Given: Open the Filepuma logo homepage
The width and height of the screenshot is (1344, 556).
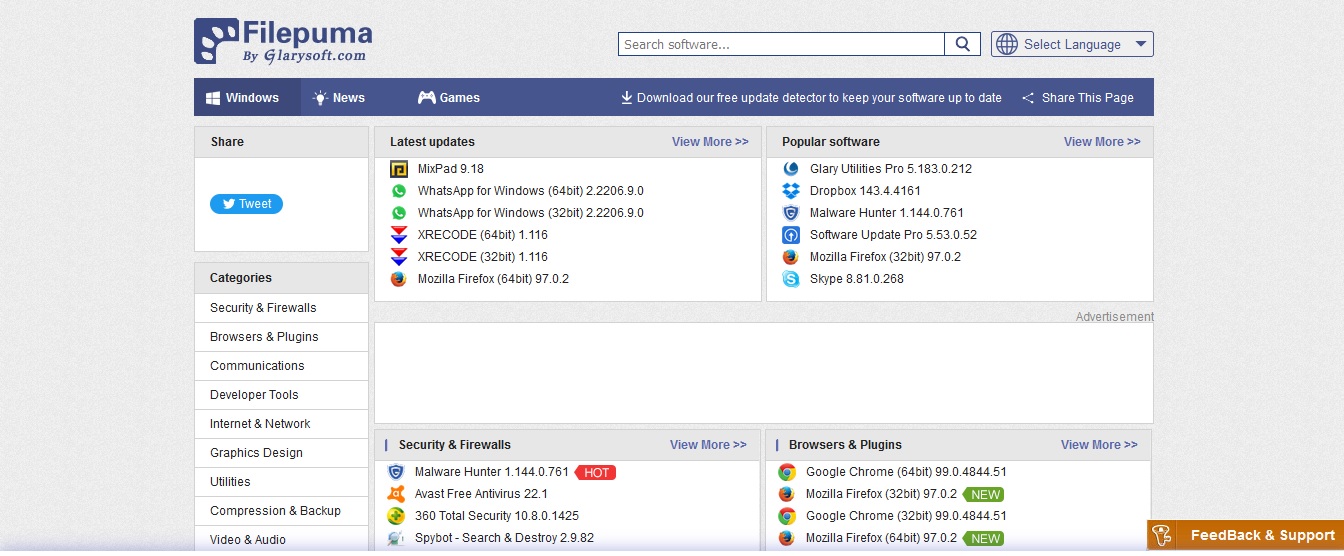Looking at the screenshot, I should point(283,42).
